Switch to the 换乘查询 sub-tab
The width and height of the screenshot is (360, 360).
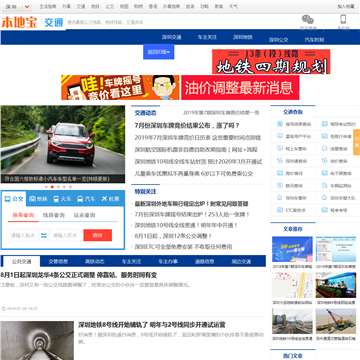pos(23,215)
